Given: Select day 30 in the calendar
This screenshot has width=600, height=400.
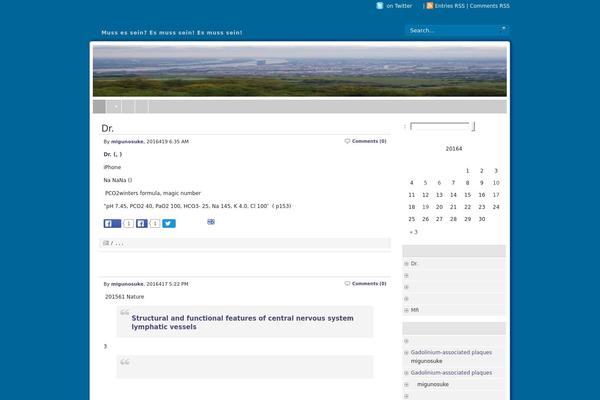Looking at the screenshot, I should (x=482, y=219).
